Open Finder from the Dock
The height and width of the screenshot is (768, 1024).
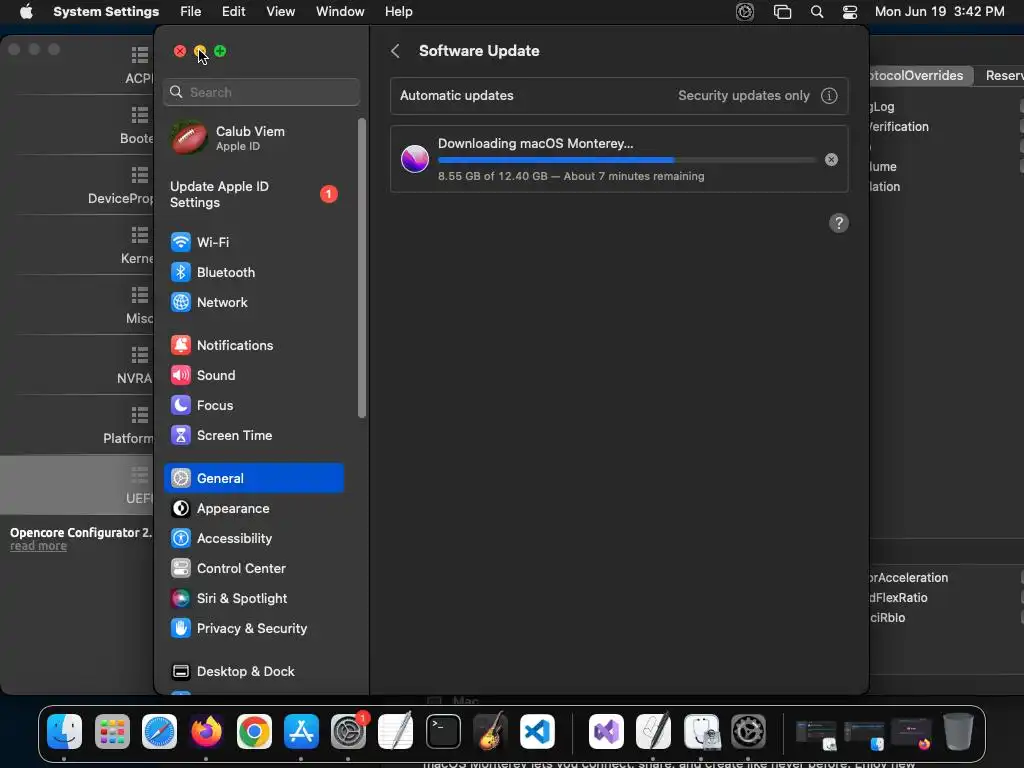(65, 731)
